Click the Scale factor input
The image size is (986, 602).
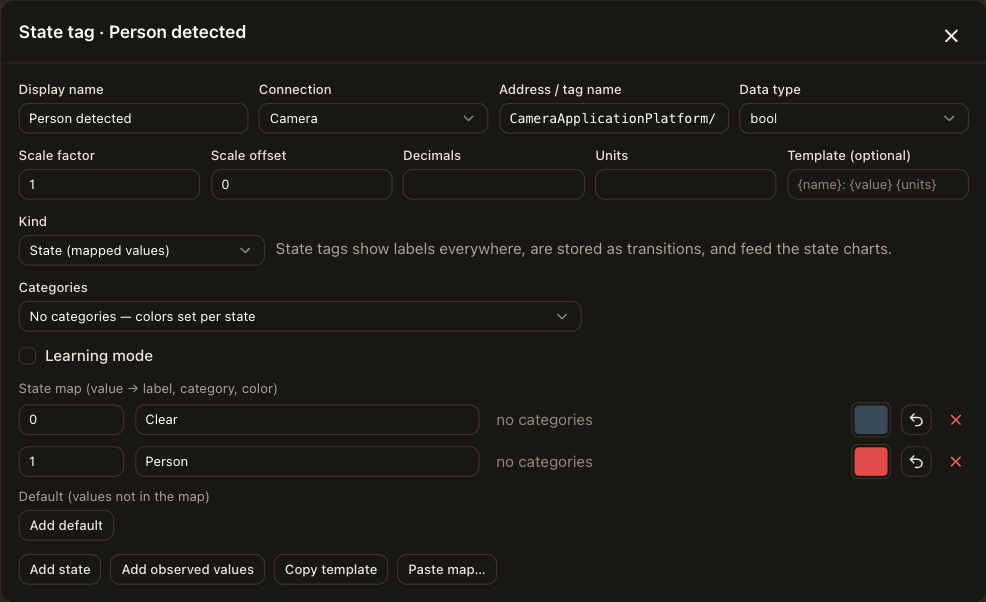[109, 184]
